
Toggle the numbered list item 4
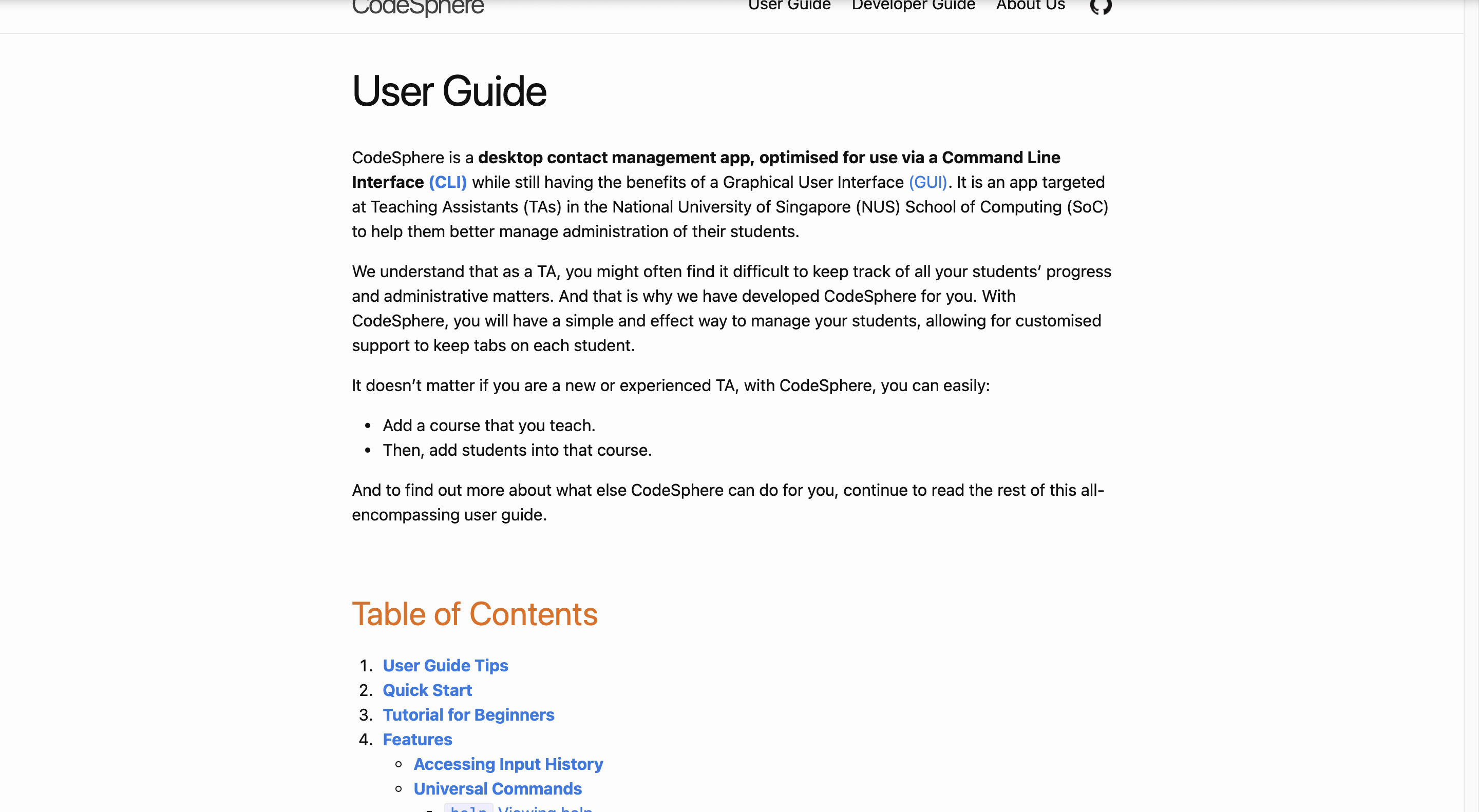pyautogui.click(x=417, y=739)
